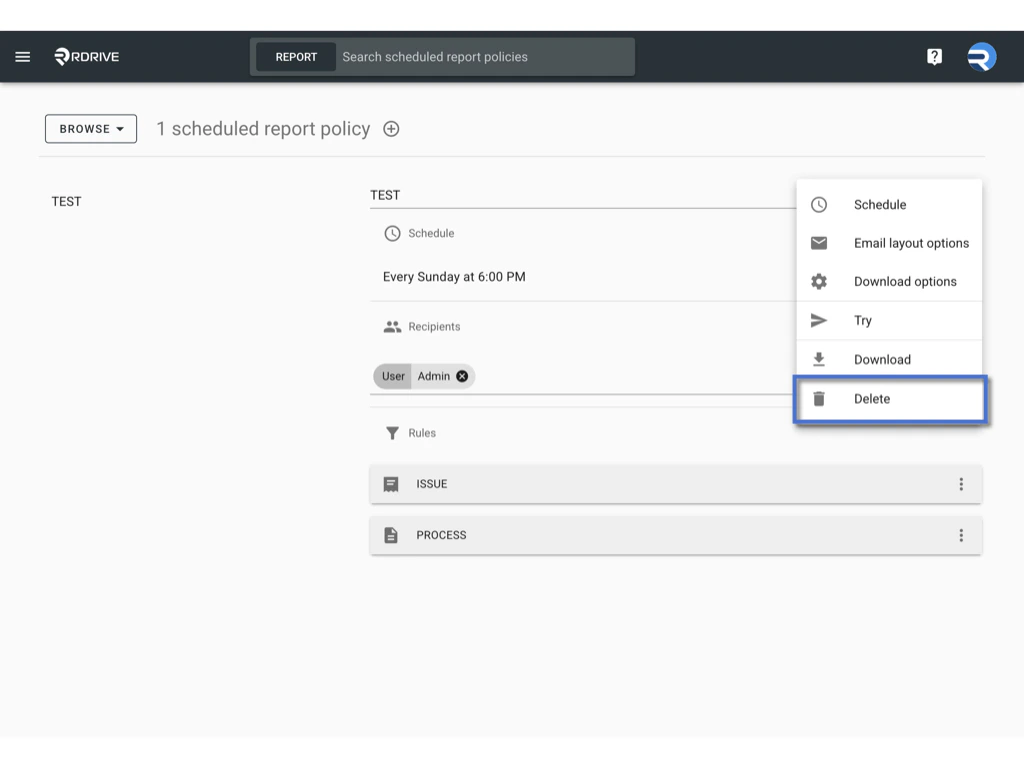Click the PROCESS document icon
This screenshot has height=768, width=1024.
(x=392, y=535)
